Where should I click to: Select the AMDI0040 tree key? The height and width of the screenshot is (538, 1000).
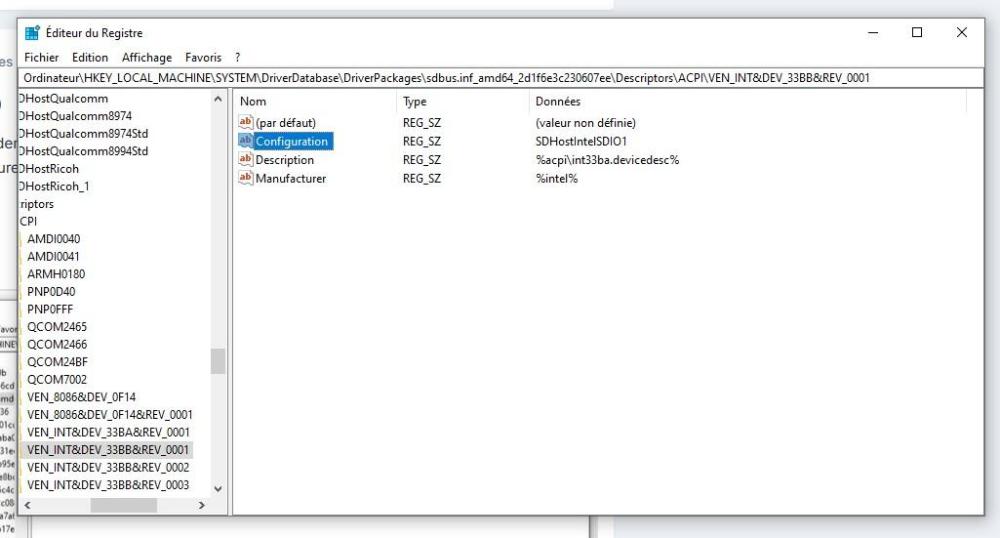point(54,239)
